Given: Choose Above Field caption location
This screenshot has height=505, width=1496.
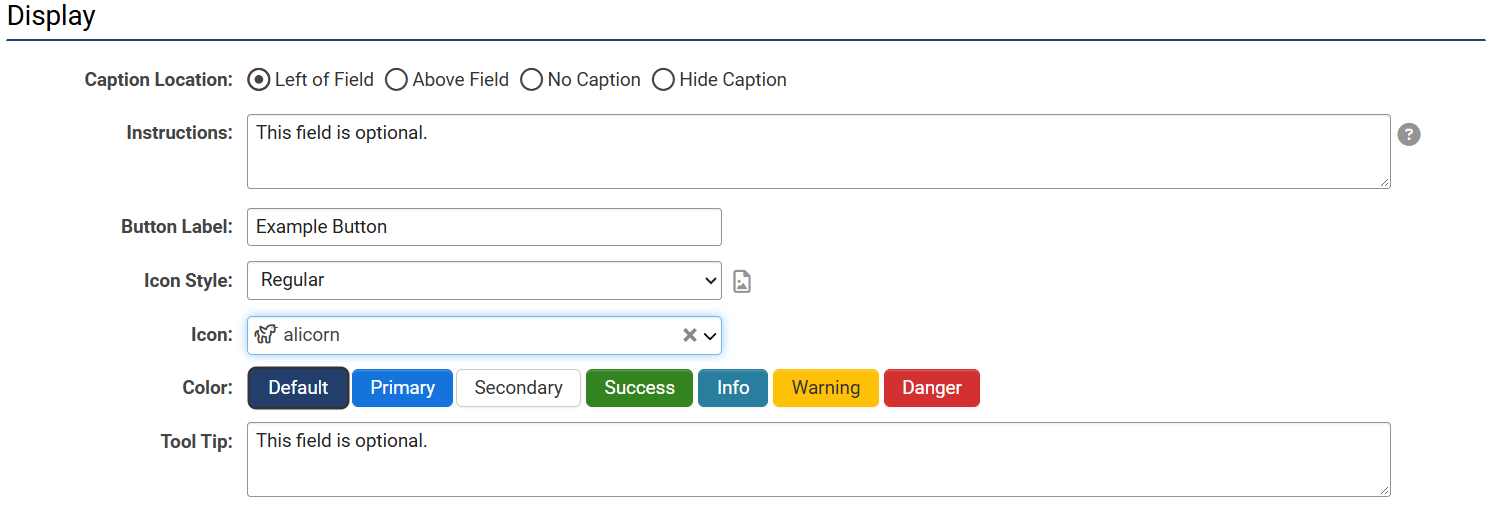Looking at the screenshot, I should [396, 80].
